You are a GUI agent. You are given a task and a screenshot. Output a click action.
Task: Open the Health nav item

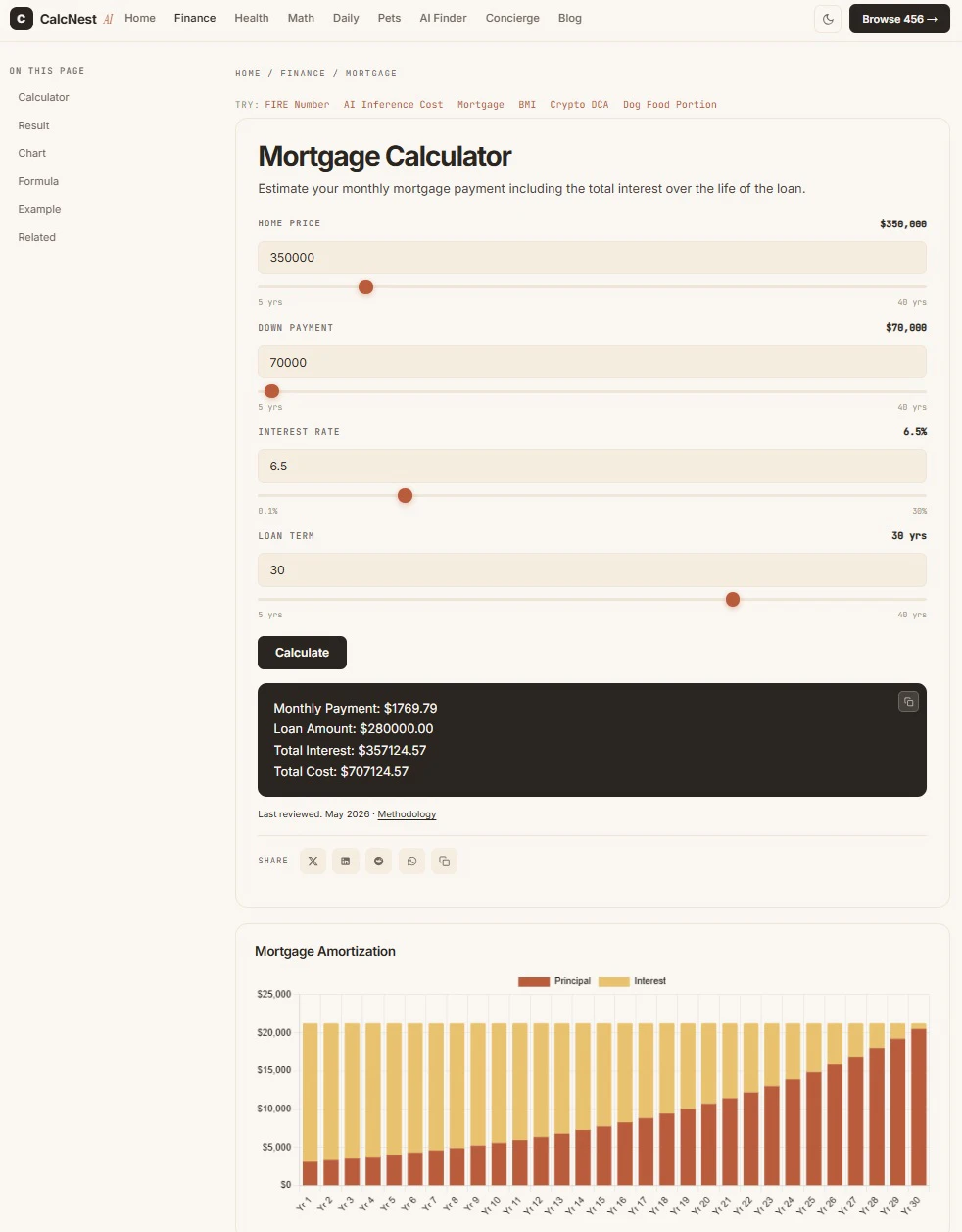pyautogui.click(x=252, y=18)
